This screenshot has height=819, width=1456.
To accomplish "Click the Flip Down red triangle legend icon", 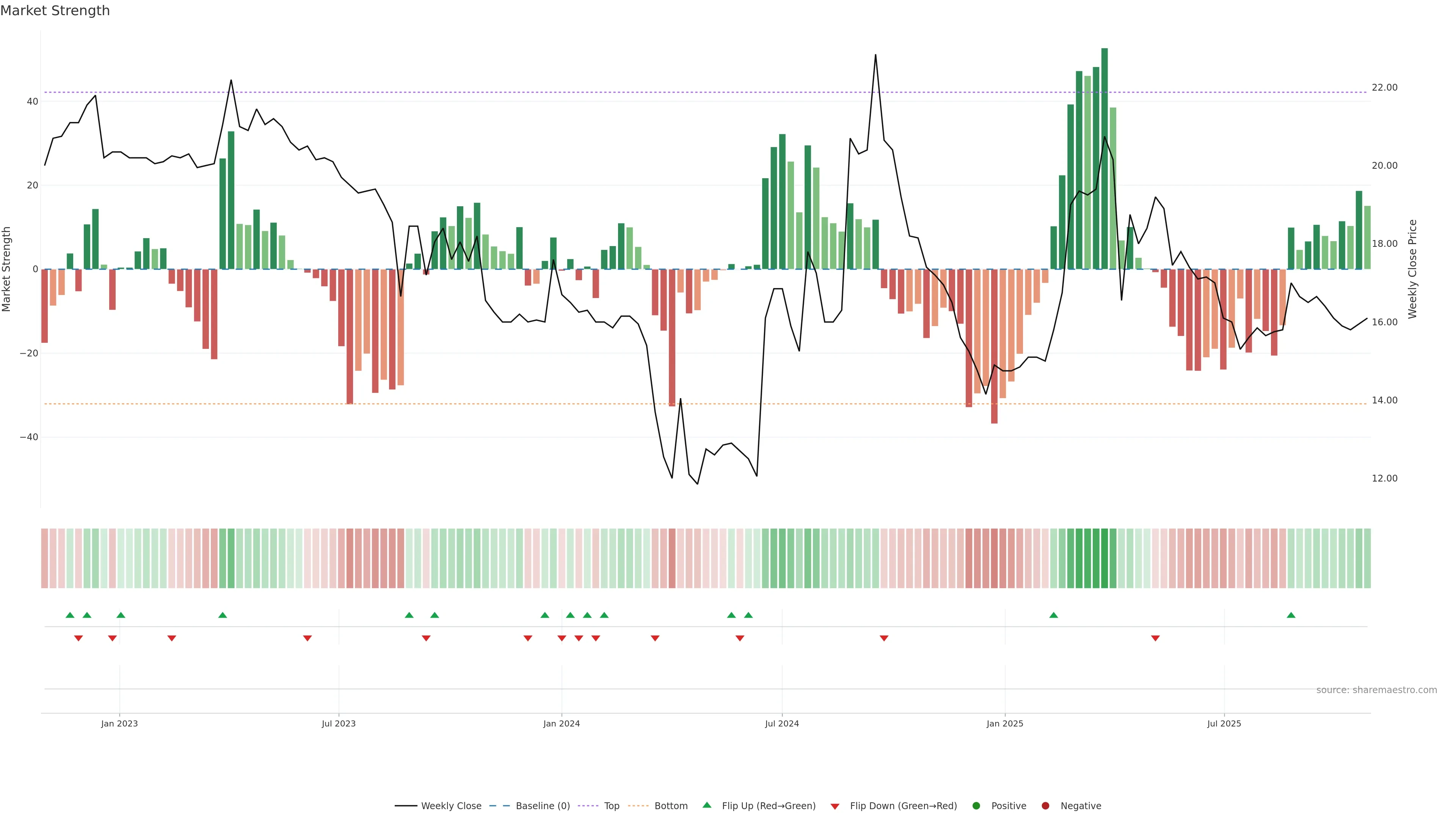I will (x=835, y=806).
